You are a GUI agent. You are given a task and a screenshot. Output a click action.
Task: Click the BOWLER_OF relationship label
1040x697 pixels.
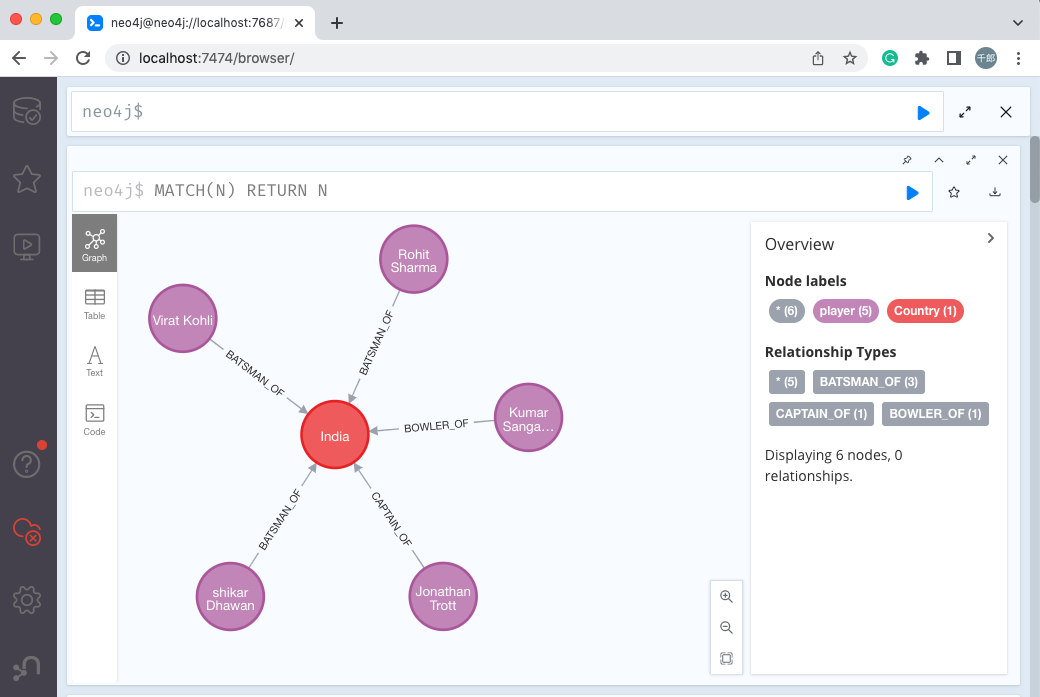(x=436, y=426)
